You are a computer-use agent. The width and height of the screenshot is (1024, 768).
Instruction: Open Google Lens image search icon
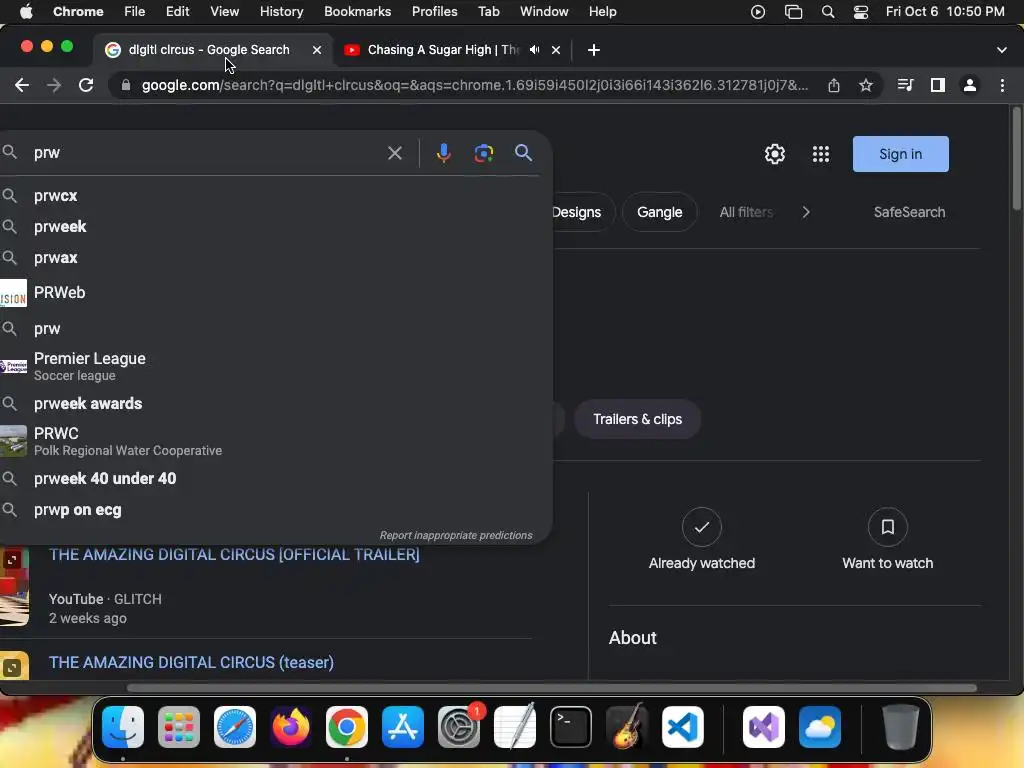(x=483, y=153)
